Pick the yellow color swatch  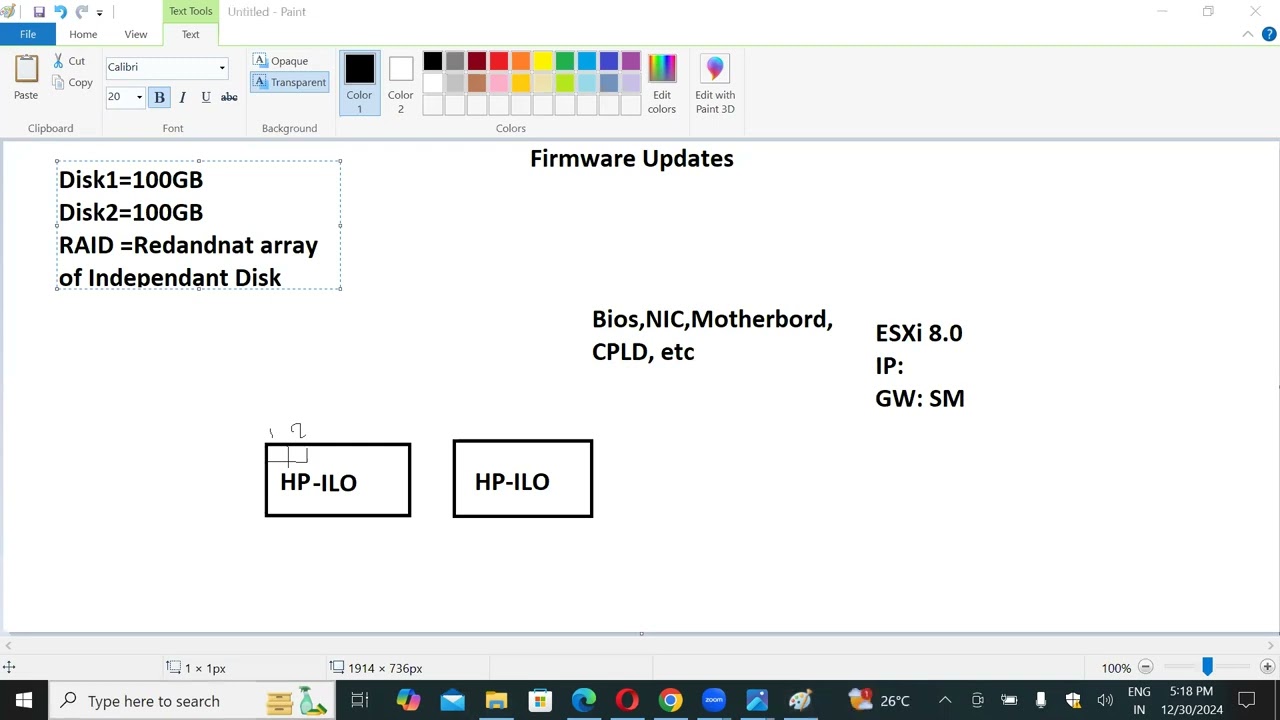(x=543, y=62)
